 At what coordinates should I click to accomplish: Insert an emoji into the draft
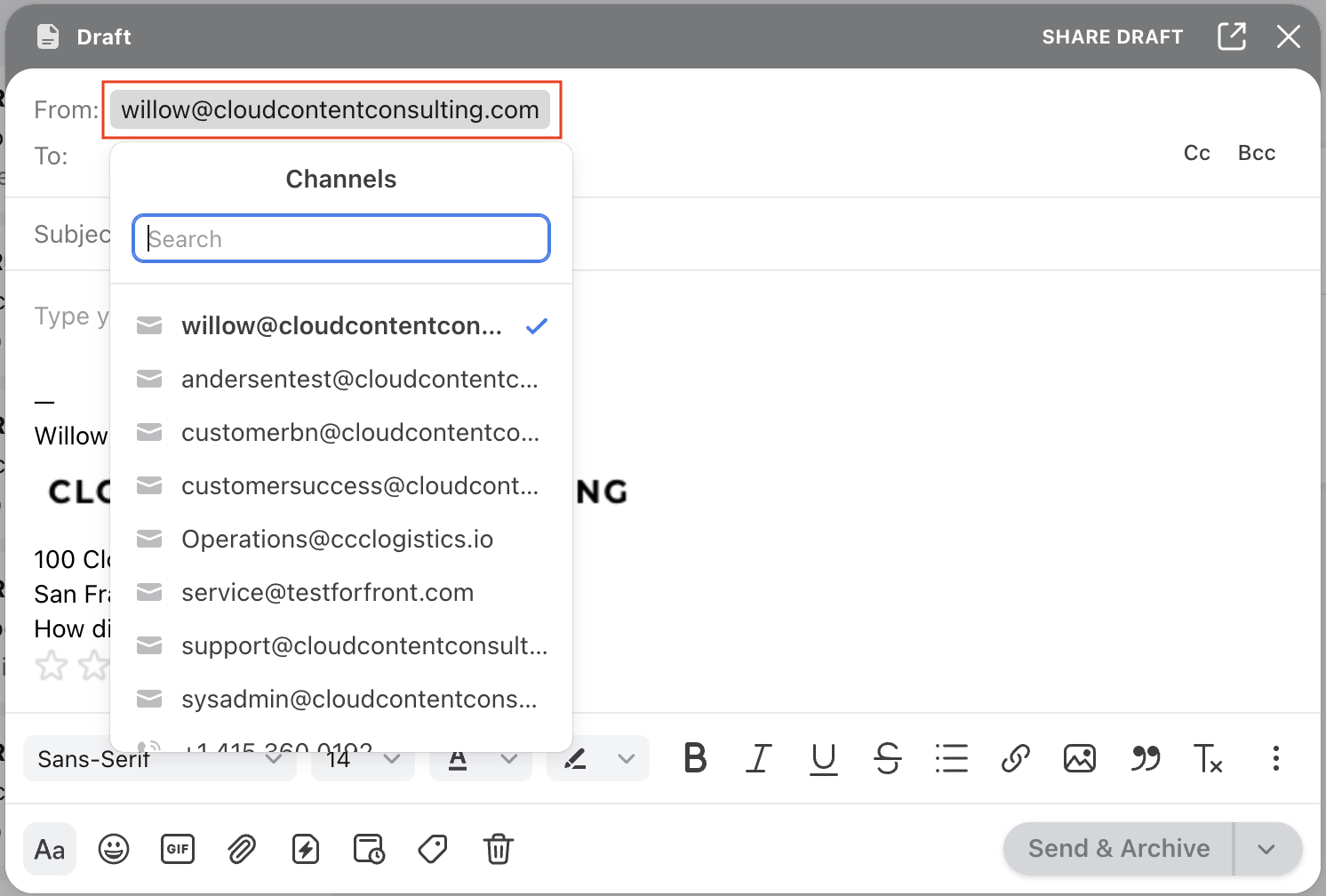click(114, 849)
